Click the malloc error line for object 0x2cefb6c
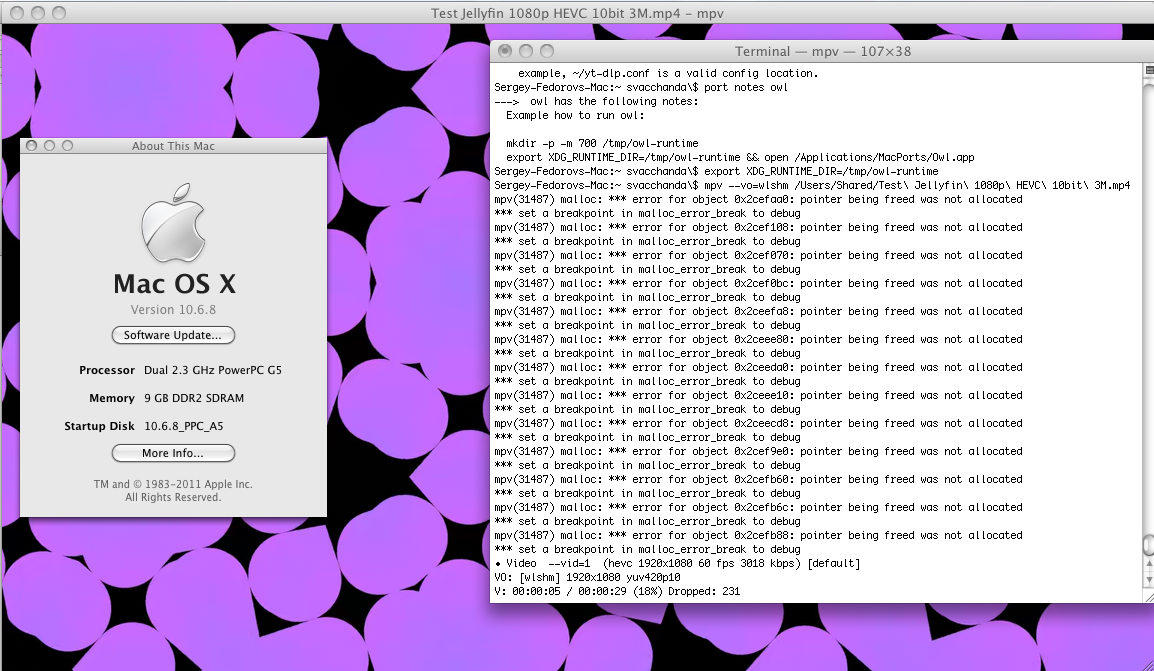Screen dimensions: 1154x671 [758, 507]
